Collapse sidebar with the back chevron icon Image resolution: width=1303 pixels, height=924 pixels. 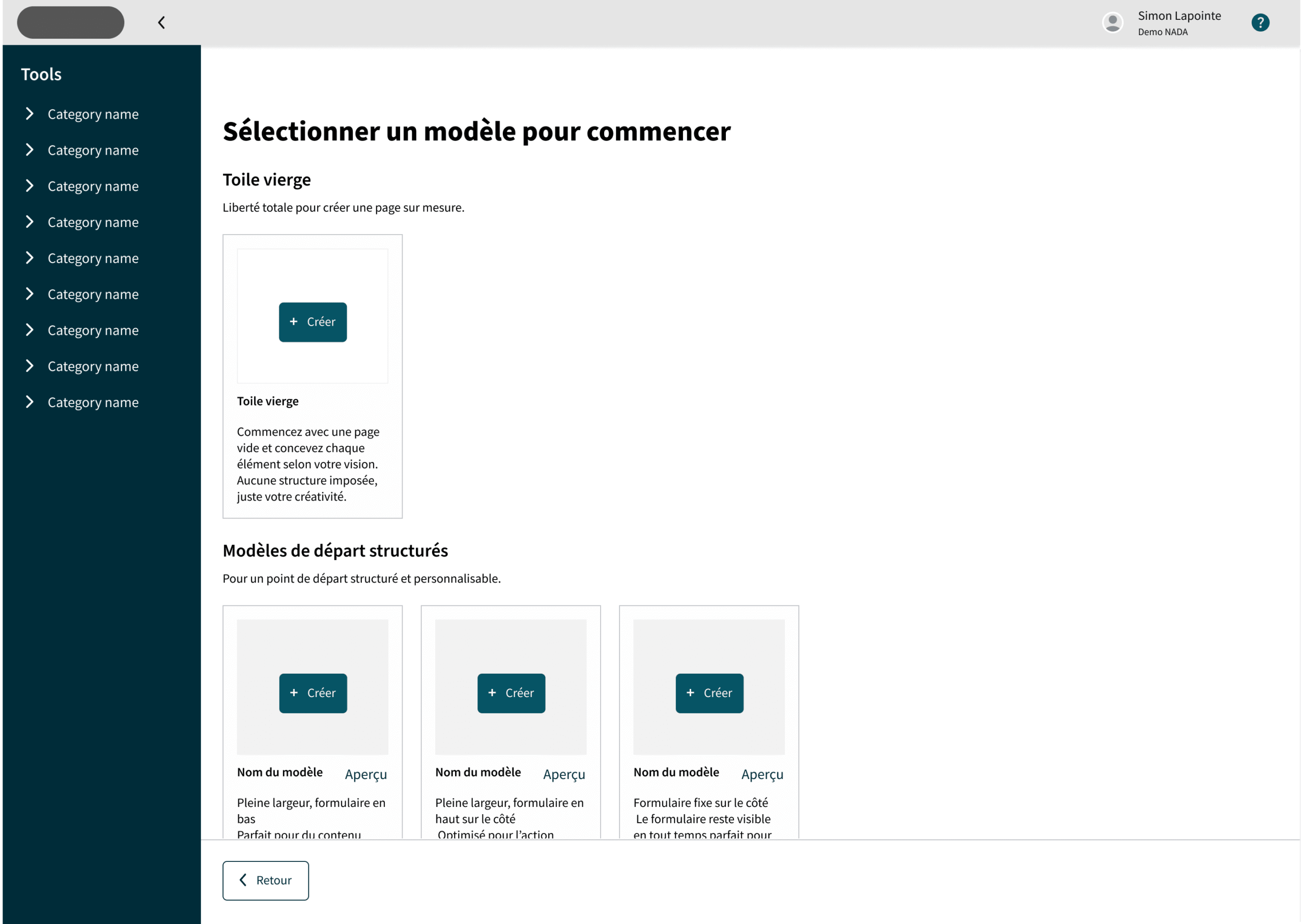(161, 23)
